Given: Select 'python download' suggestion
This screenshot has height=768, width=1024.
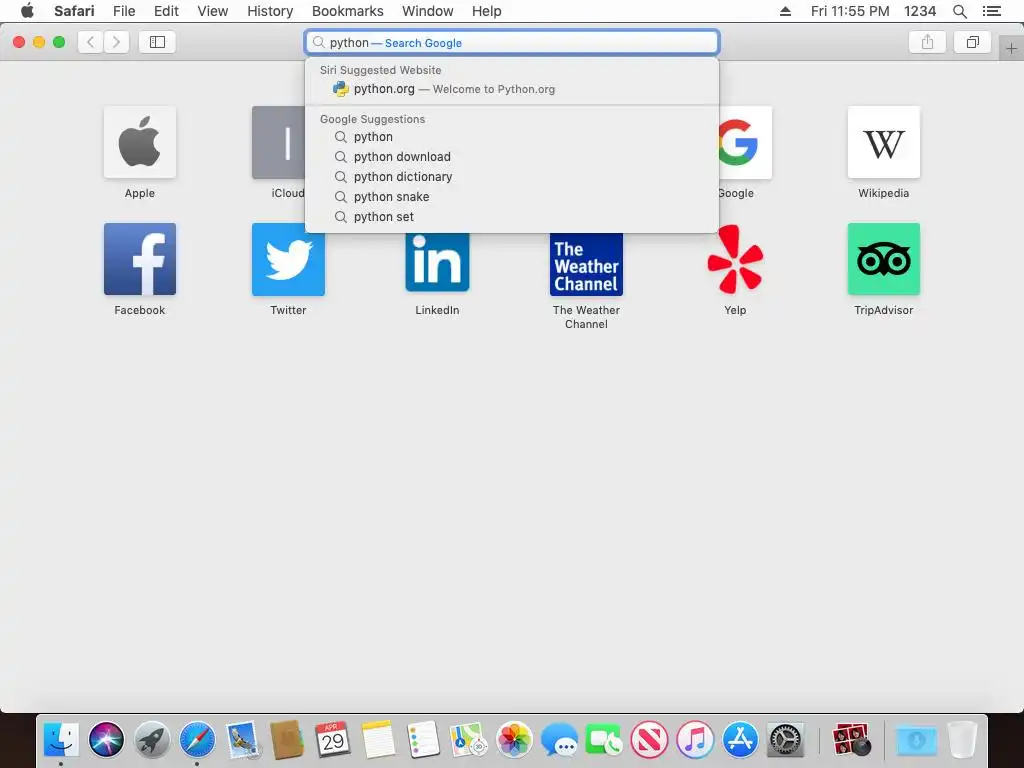Looking at the screenshot, I should coord(512,157).
